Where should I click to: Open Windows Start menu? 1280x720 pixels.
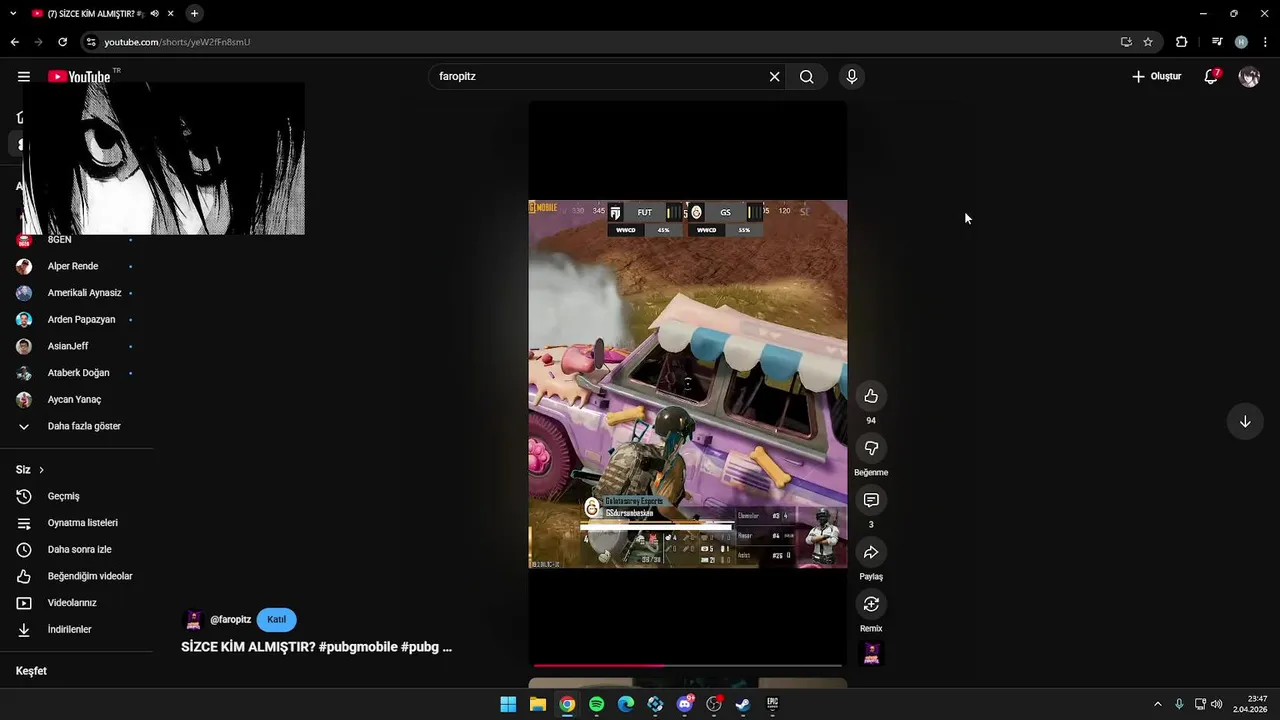508,704
